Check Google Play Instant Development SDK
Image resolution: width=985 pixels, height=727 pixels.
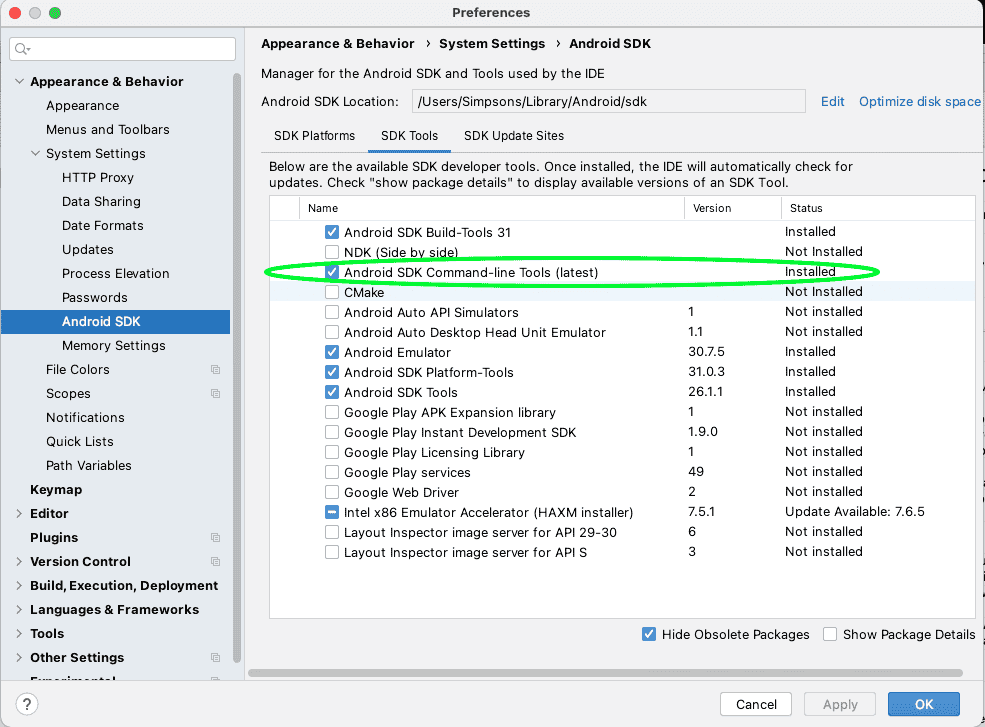pyautogui.click(x=332, y=432)
